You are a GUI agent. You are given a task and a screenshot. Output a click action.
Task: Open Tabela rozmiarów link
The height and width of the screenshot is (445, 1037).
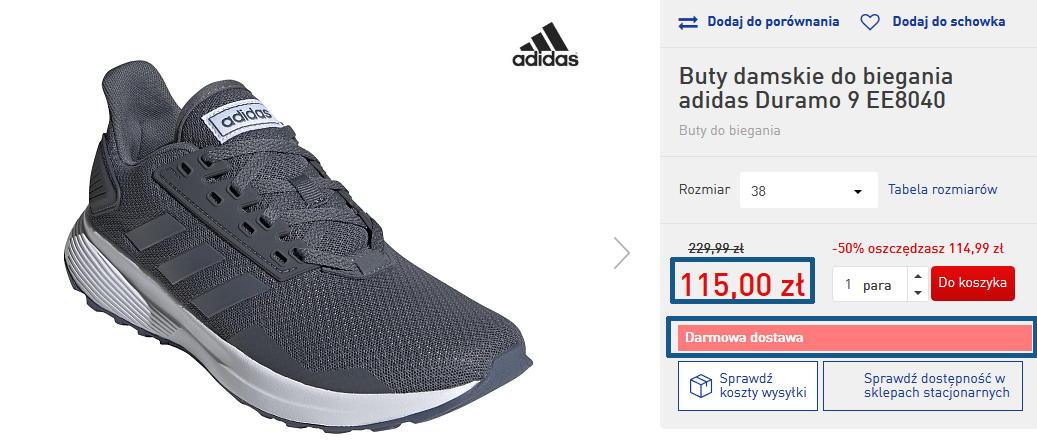pyautogui.click(x=942, y=190)
